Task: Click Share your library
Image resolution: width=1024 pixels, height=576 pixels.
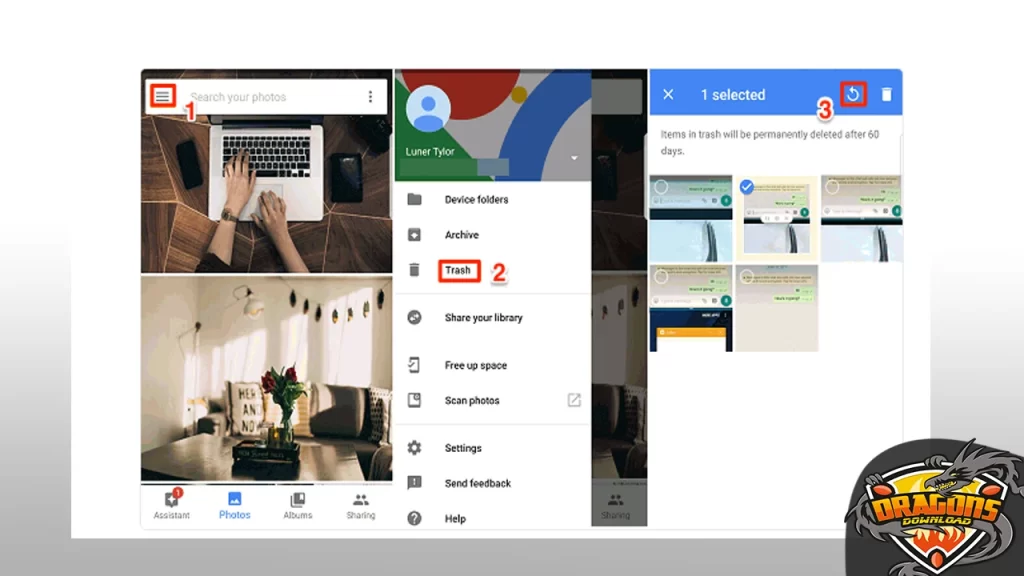Action: click(483, 318)
